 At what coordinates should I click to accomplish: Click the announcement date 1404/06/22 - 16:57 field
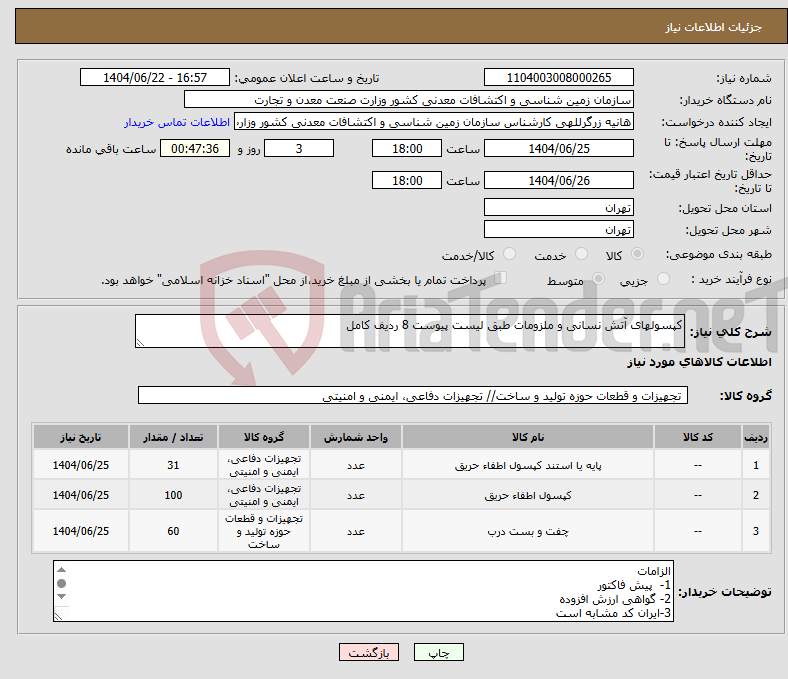click(155, 77)
